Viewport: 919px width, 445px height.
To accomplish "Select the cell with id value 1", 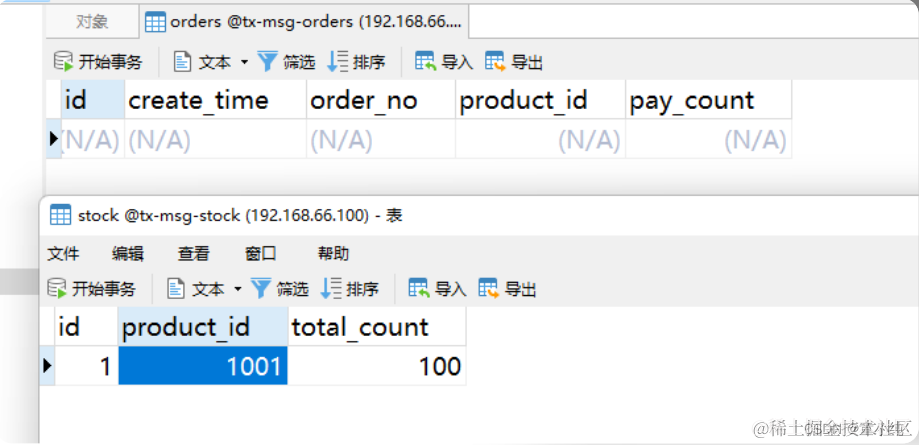I will [86, 366].
